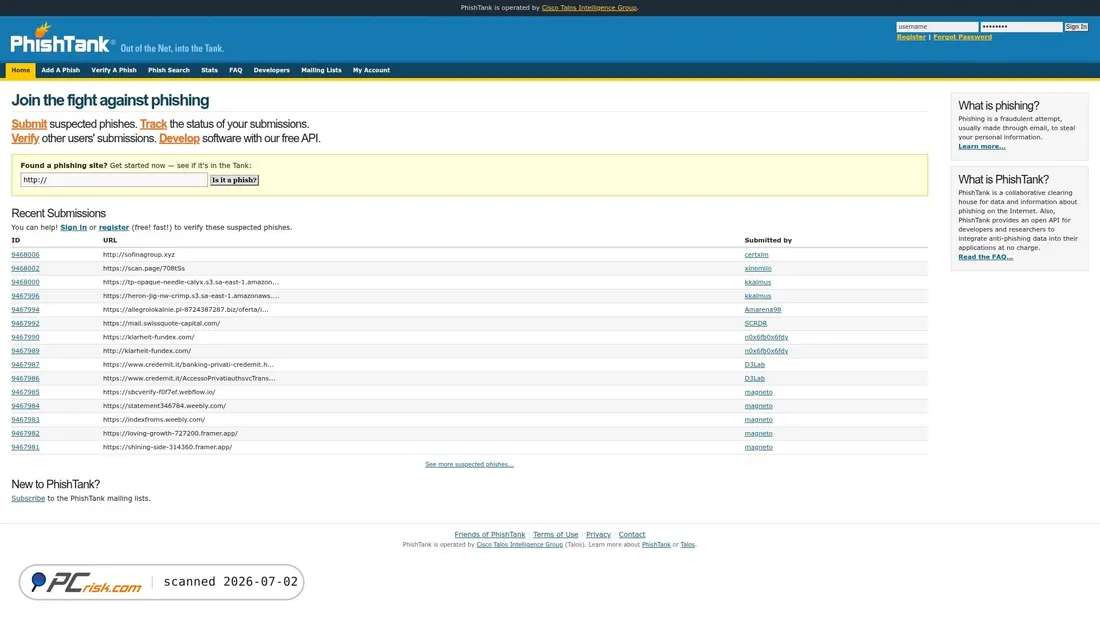Select URL text https://scan.page/708tSs
The image size is (1100, 619).
[x=144, y=268]
